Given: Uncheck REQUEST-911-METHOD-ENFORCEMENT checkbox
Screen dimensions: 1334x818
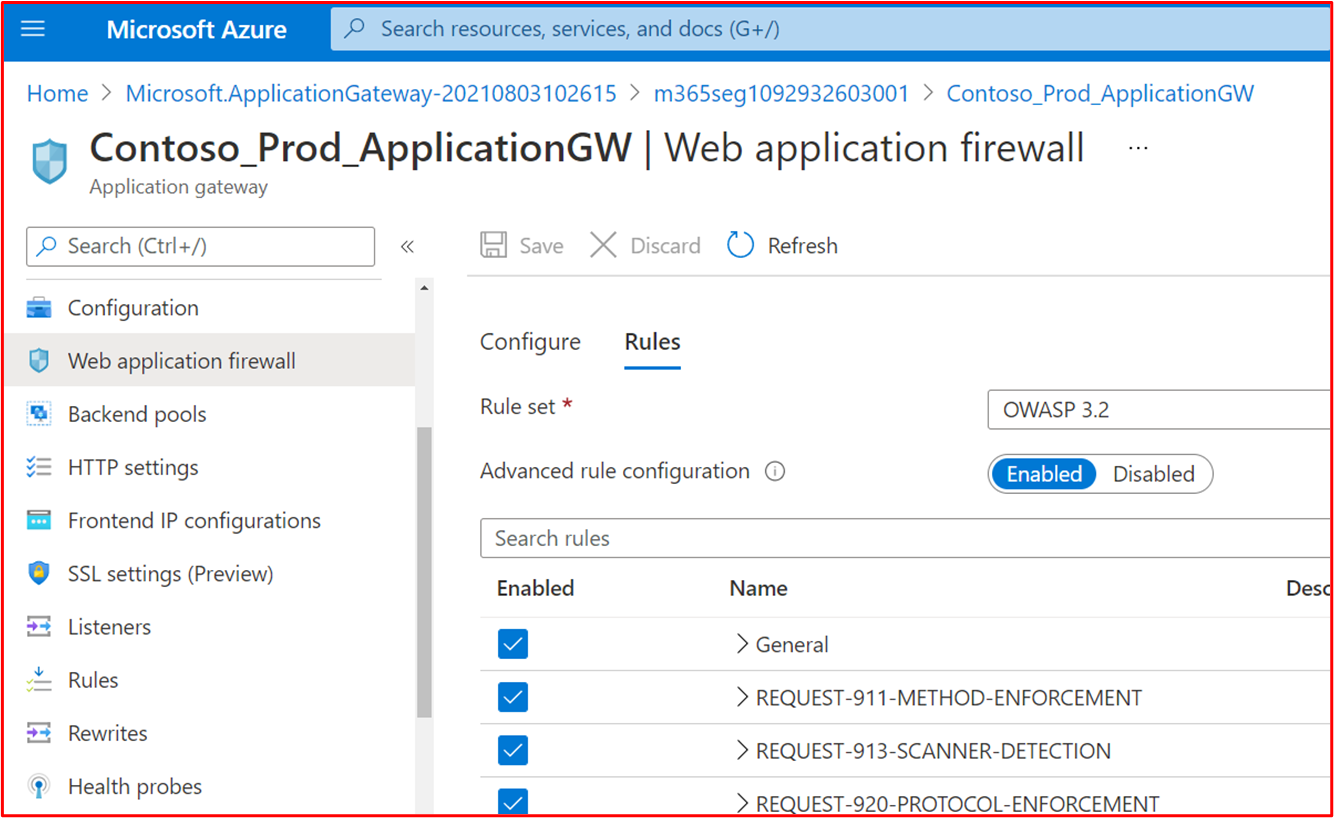Looking at the screenshot, I should (513, 697).
